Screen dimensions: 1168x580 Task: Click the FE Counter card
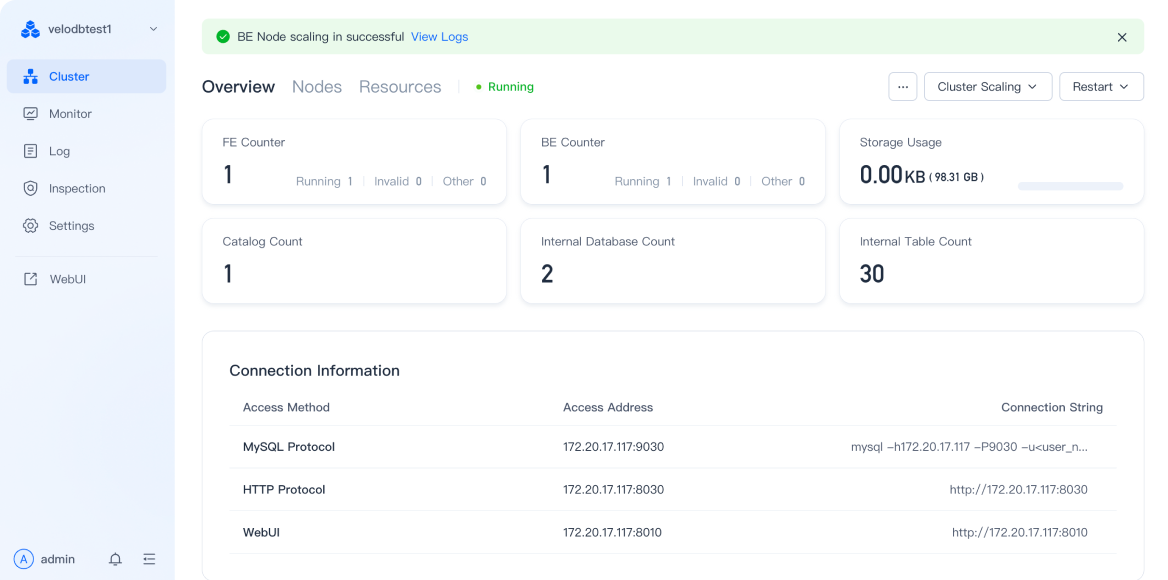354,162
